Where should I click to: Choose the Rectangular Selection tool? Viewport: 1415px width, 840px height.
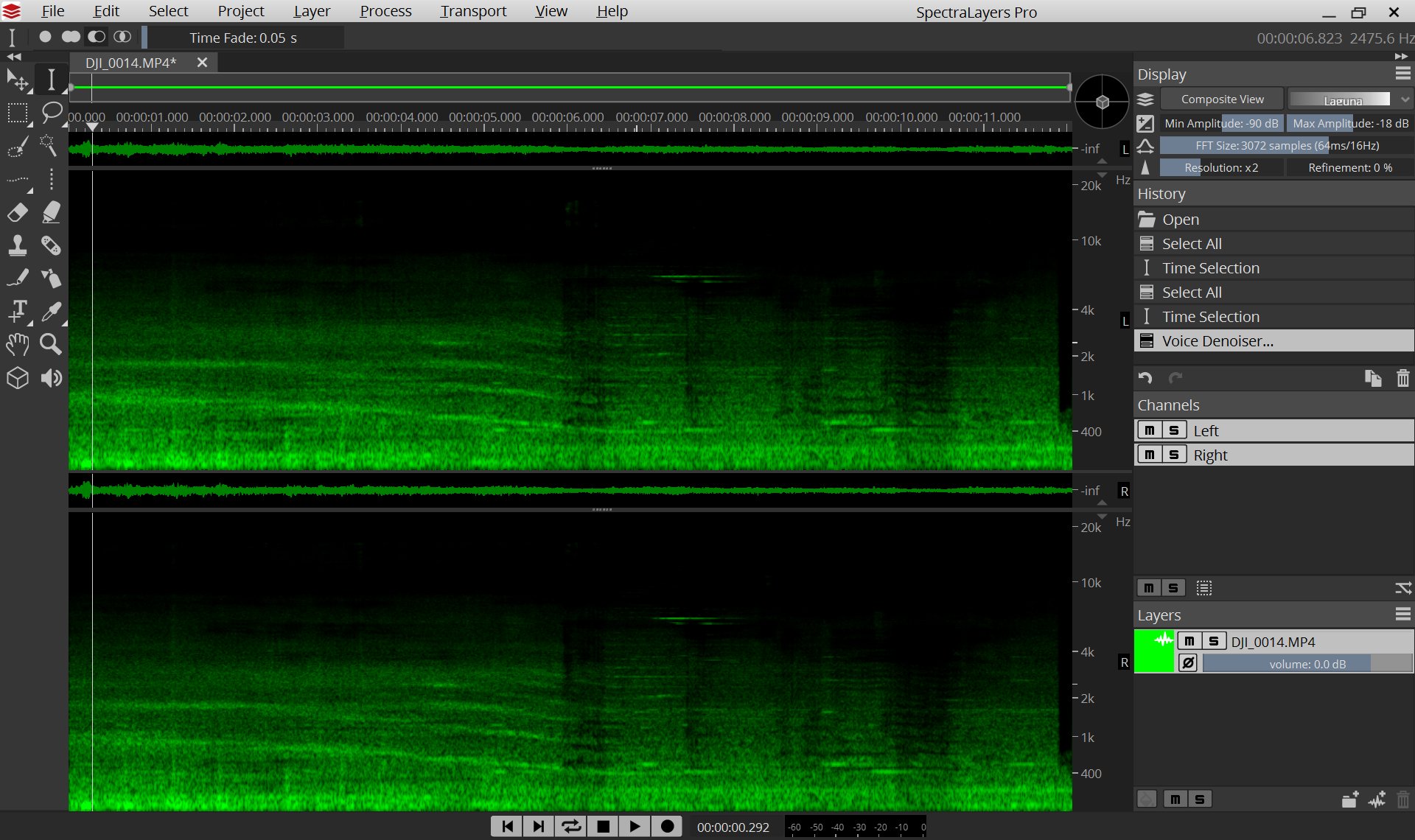pos(18,113)
